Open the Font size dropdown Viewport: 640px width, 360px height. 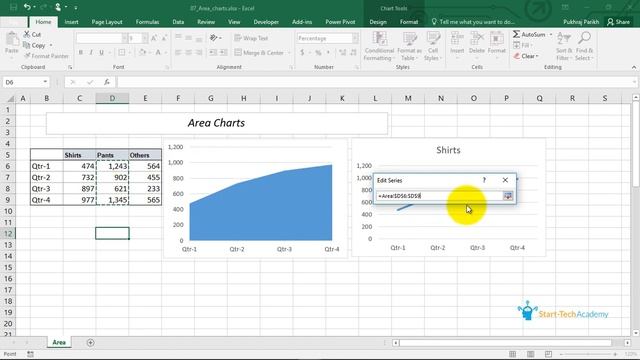pos(144,38)
